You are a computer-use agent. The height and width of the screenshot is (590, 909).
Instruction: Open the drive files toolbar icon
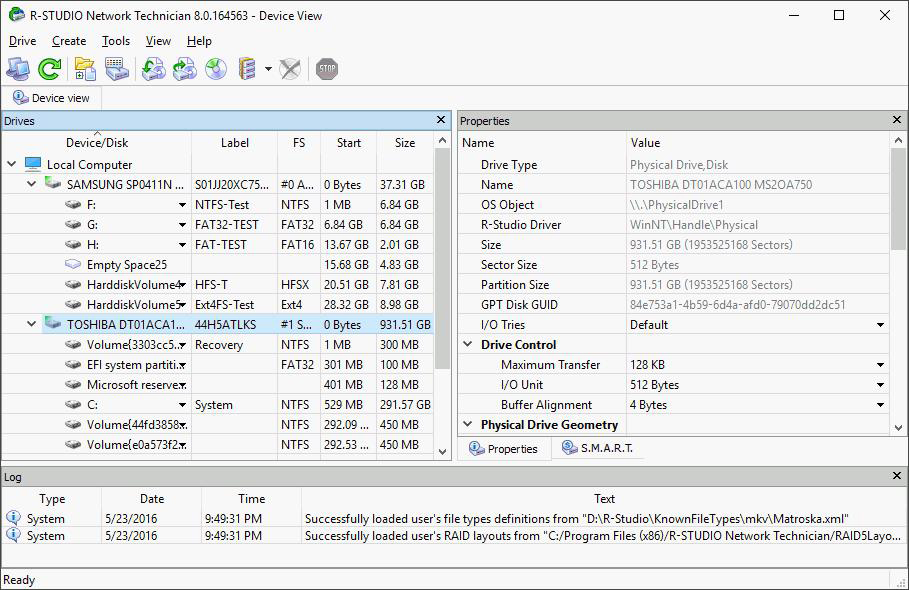[x=85, y=69]
